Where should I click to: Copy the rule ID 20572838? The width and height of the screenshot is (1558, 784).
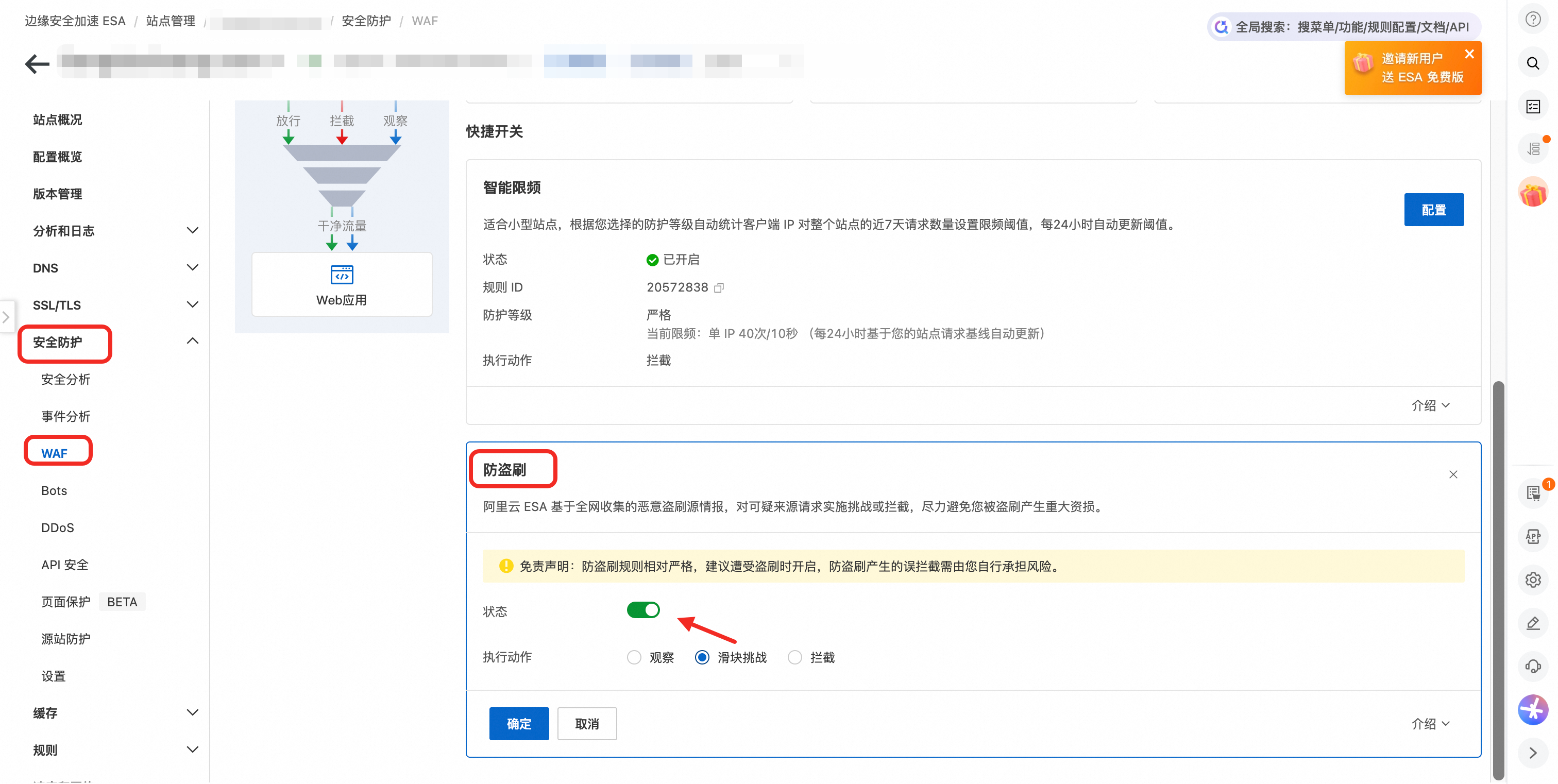(719, 288)
